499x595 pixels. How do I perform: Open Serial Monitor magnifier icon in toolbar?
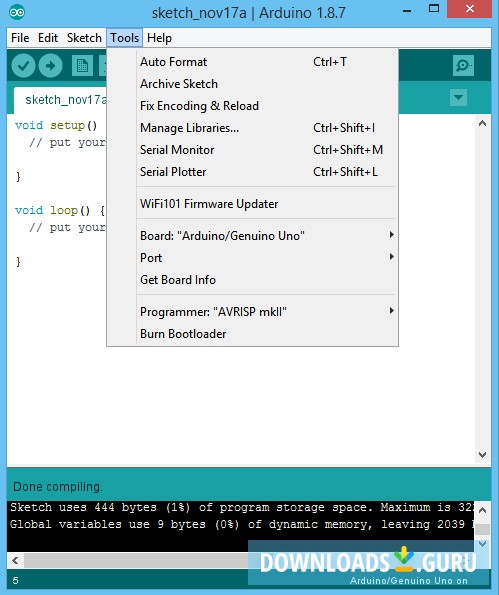point(463,66)
